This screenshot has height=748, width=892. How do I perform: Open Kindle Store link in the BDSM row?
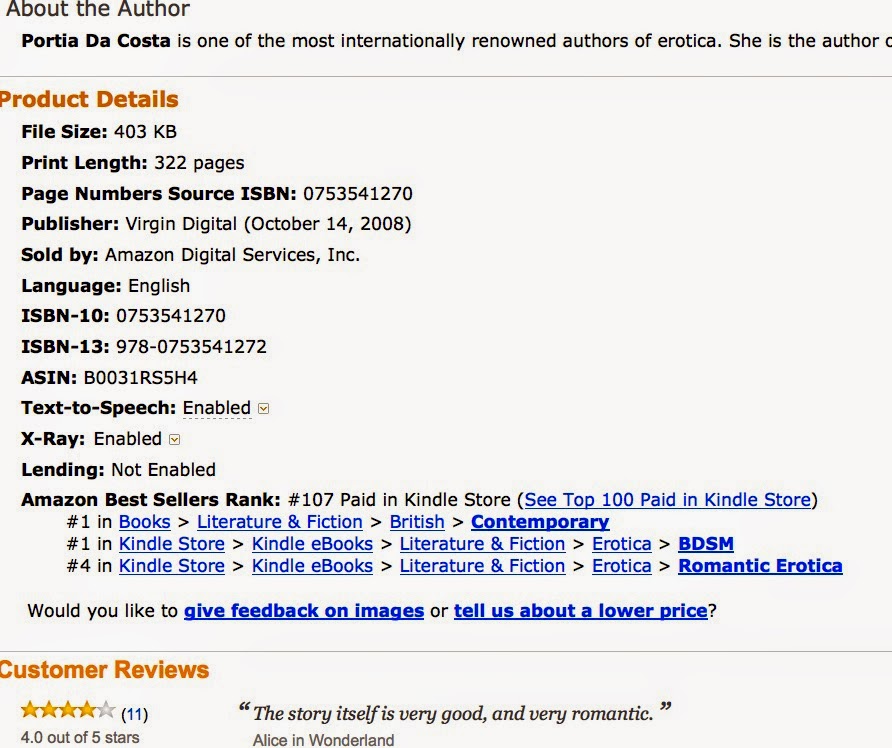(x=172, y=544)
